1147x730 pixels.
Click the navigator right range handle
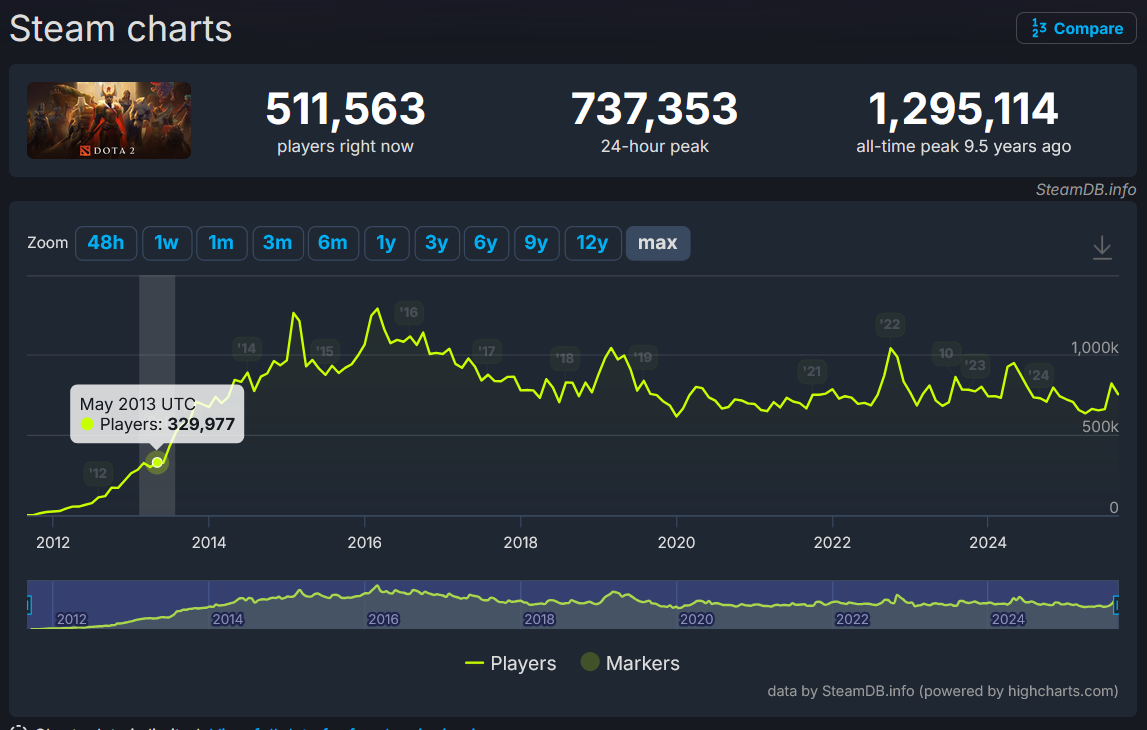1116,605
